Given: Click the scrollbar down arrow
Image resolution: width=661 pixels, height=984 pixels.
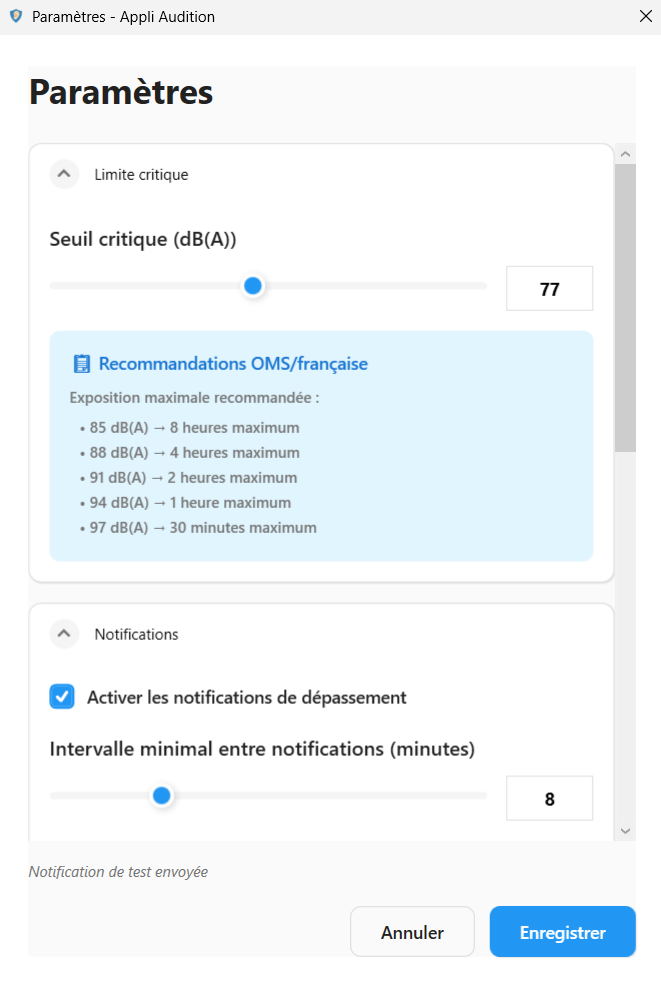Looking at the screenshot, I should coord(625,830).
